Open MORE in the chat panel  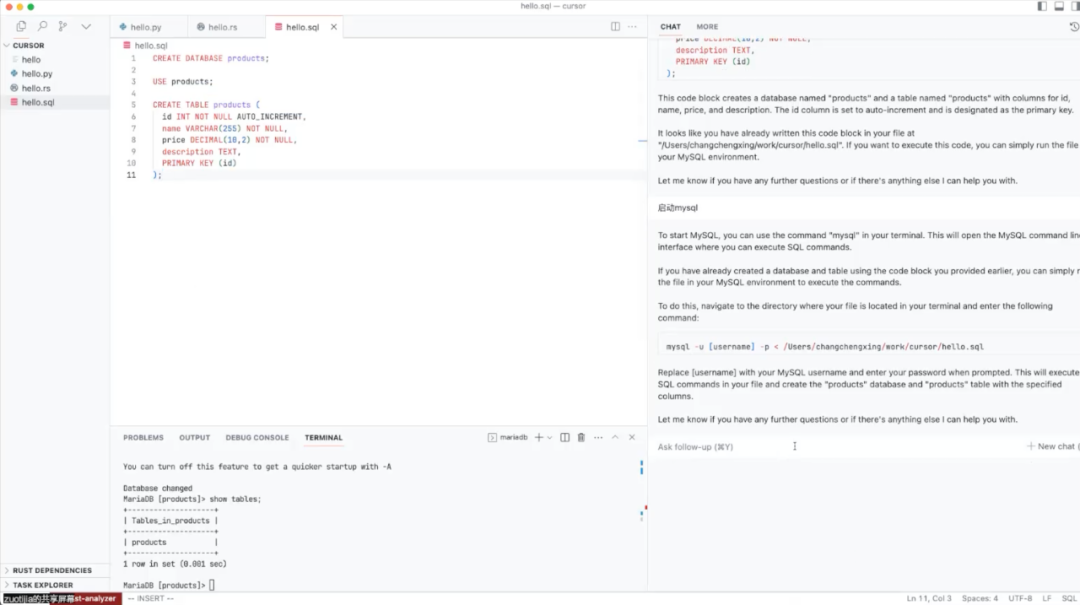705,26
